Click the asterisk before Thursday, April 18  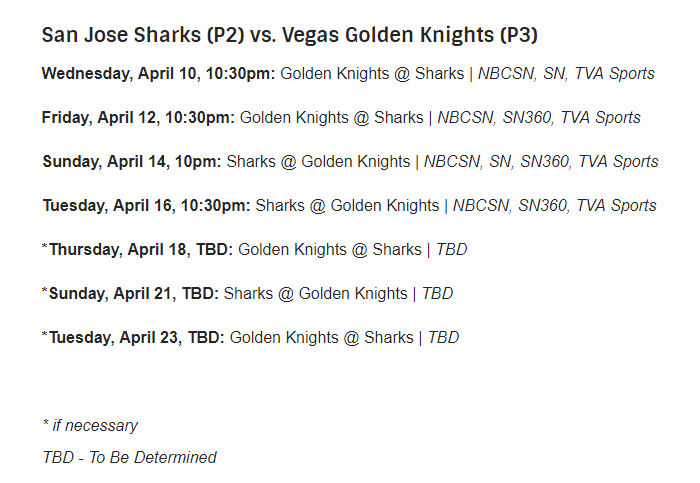click(45, 248)
